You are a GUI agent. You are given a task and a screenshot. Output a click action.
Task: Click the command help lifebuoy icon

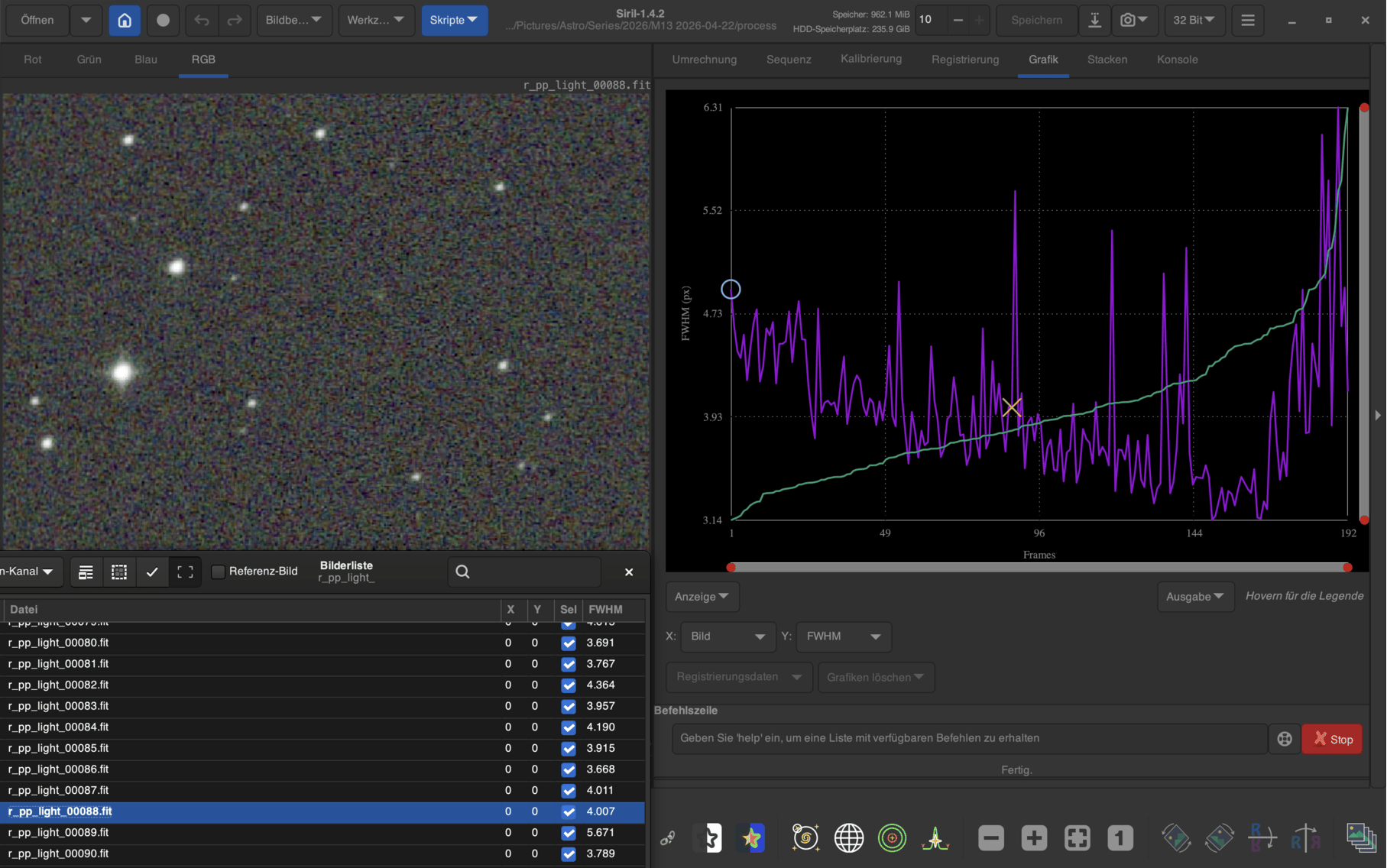tap(1285, 739)
